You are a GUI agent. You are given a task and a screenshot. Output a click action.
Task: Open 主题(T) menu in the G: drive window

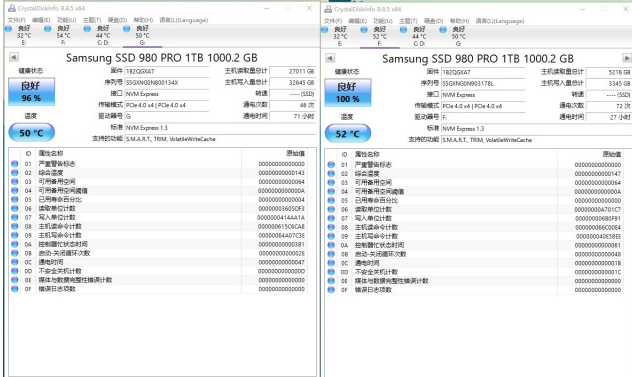pos(92,20)
